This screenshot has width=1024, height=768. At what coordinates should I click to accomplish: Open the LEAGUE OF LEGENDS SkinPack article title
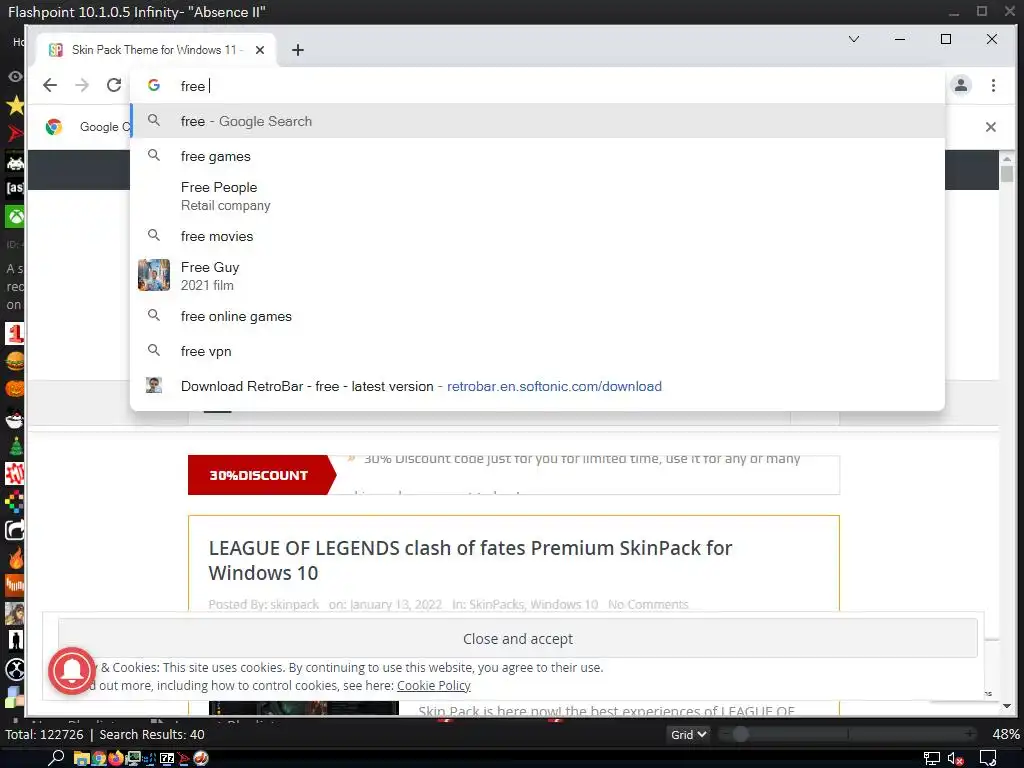[470, 560]
